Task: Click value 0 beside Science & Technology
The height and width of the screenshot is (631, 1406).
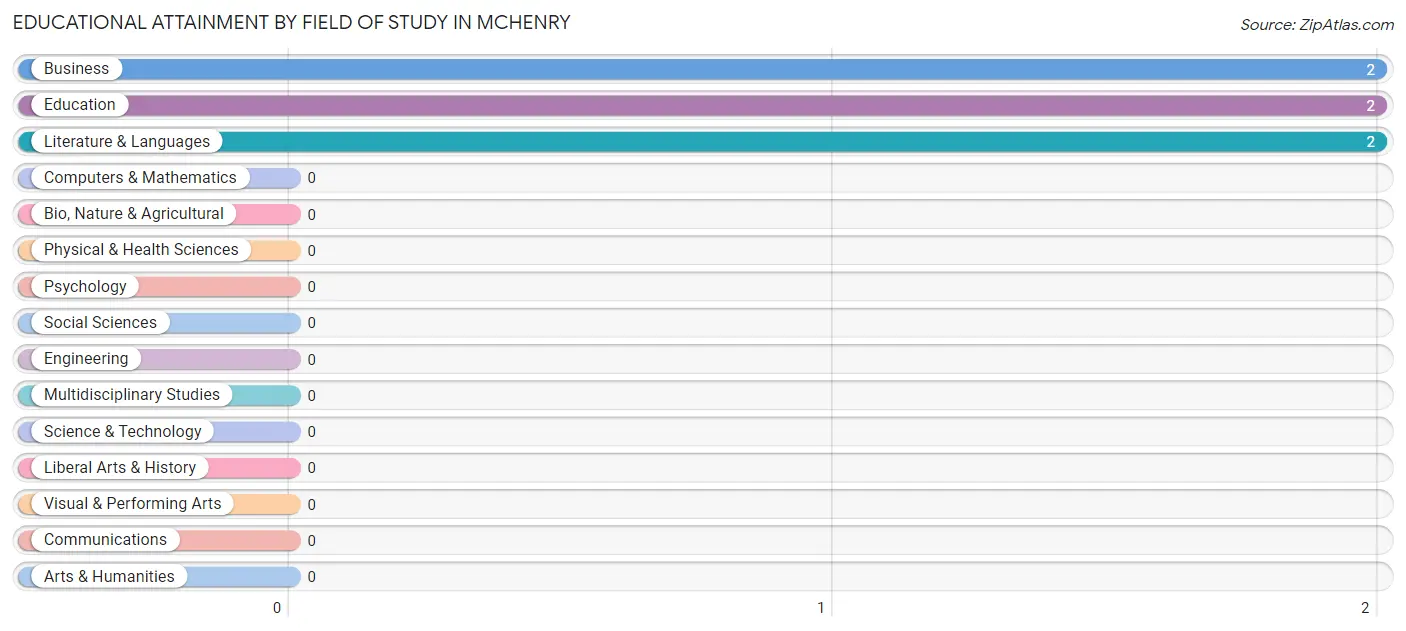Action: [x=311, y=432]
